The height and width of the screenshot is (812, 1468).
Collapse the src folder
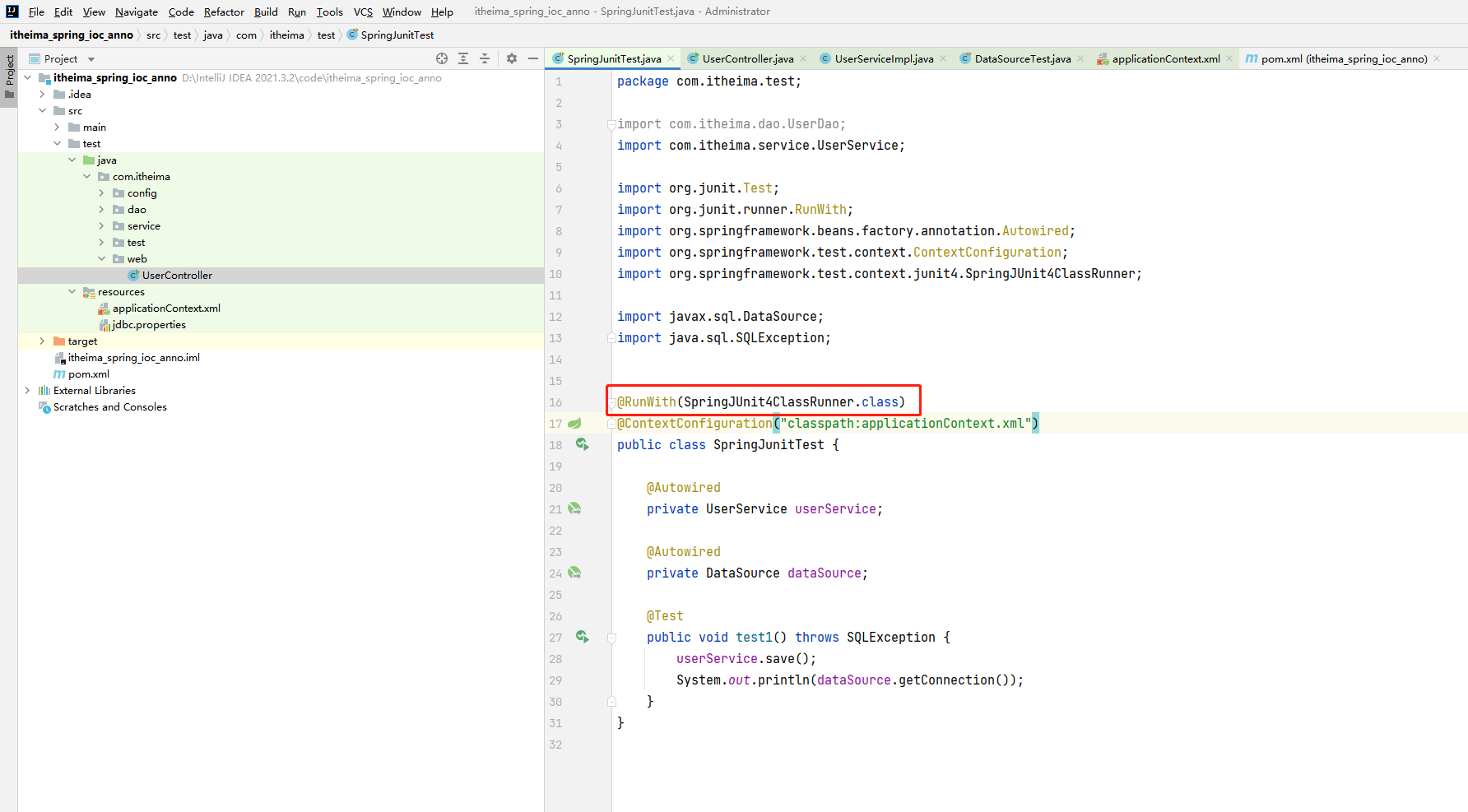click(43, 110)
